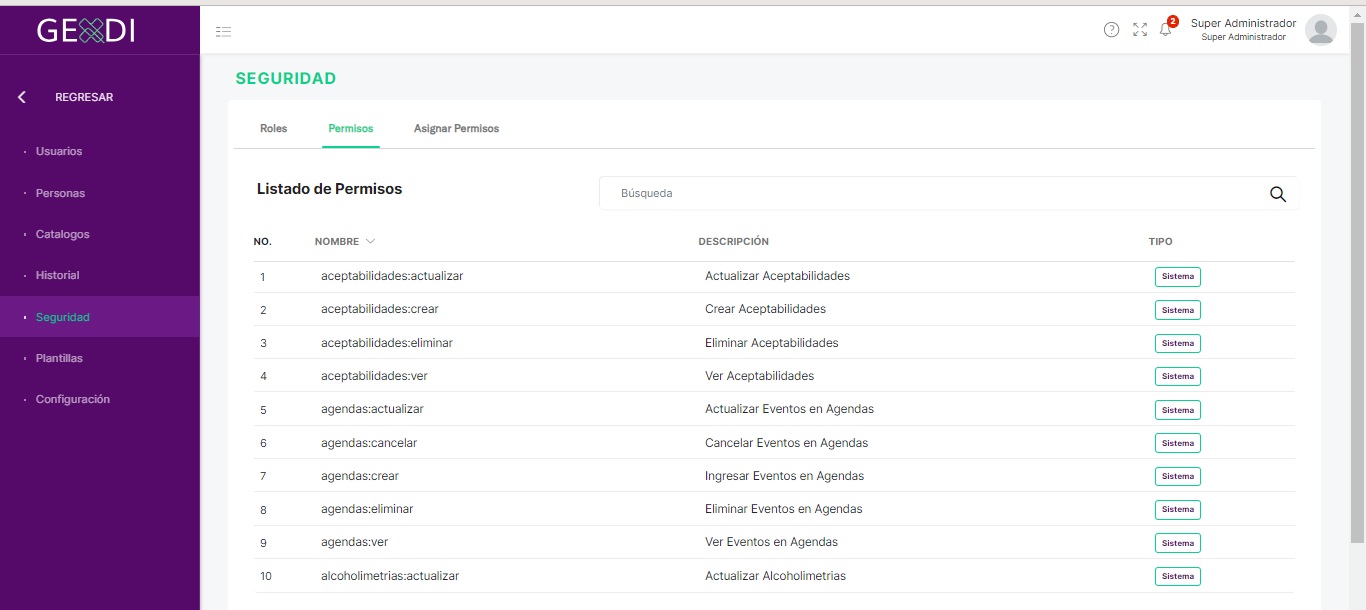Click Sistema tag for agendas:eliminar

point(1177,509)
